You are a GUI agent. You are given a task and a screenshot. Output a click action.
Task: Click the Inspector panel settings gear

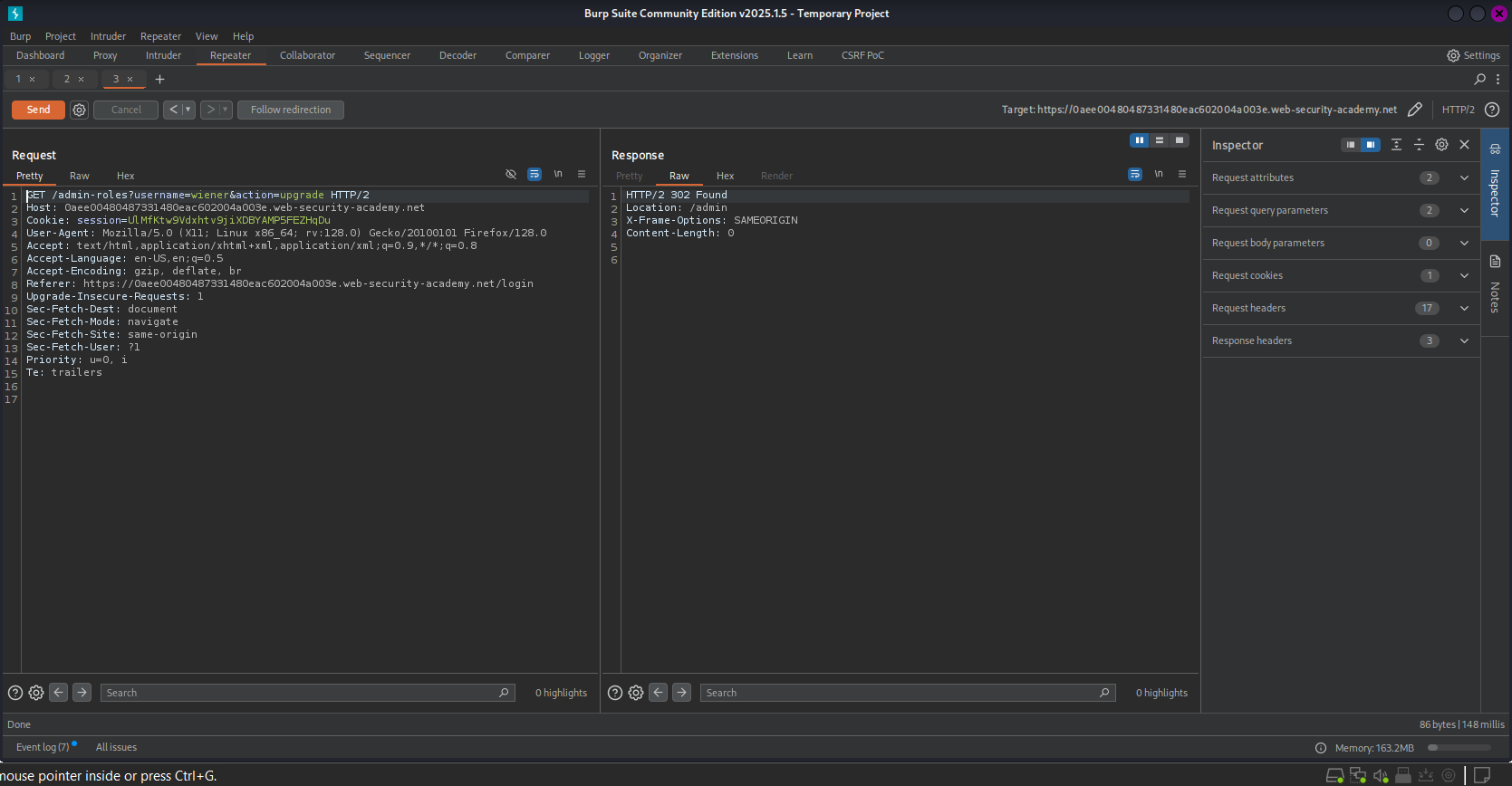1441,145
